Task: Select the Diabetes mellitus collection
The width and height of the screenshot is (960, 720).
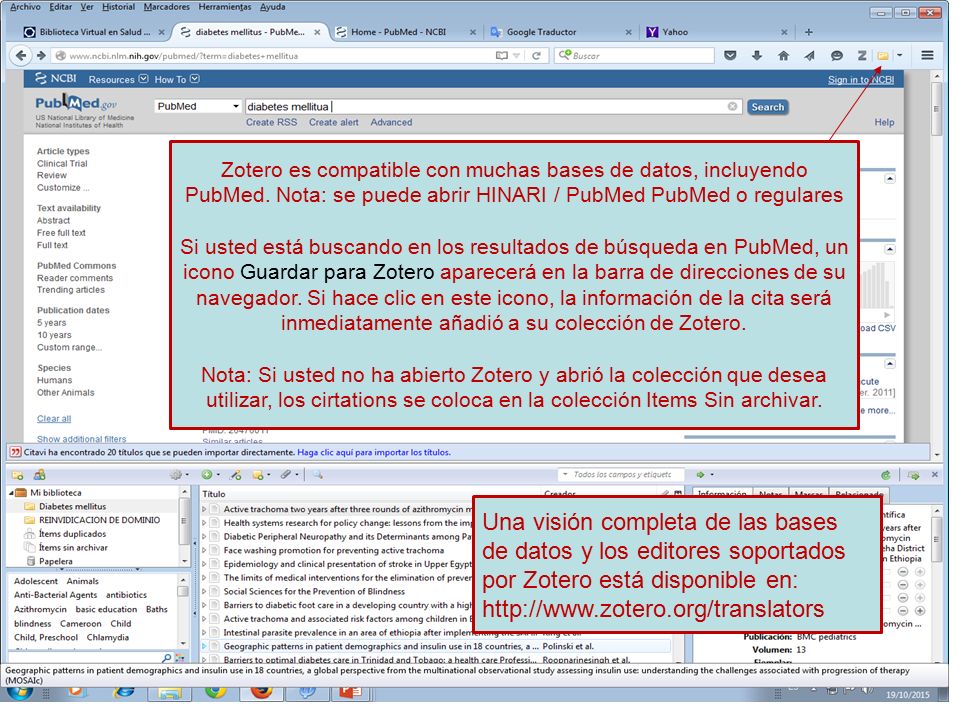Action: (x=72, y=507)
